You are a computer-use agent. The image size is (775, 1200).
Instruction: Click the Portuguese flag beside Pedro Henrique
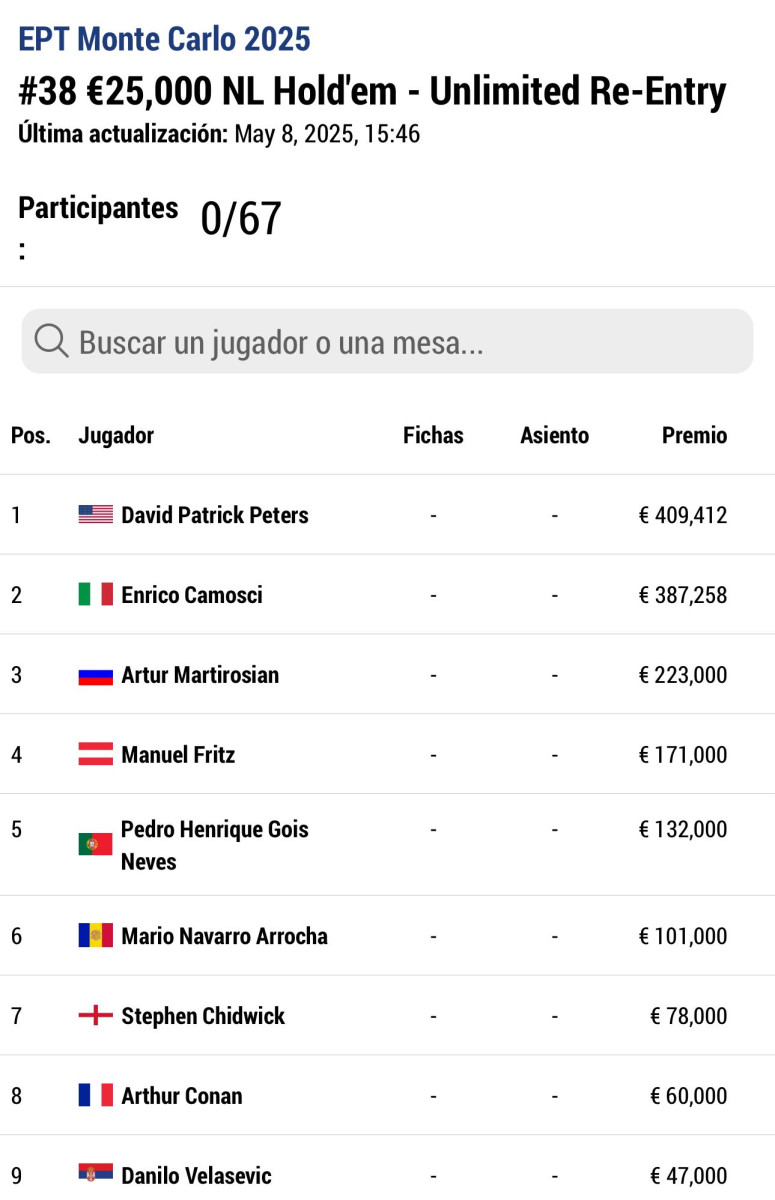tap(96, 844)
